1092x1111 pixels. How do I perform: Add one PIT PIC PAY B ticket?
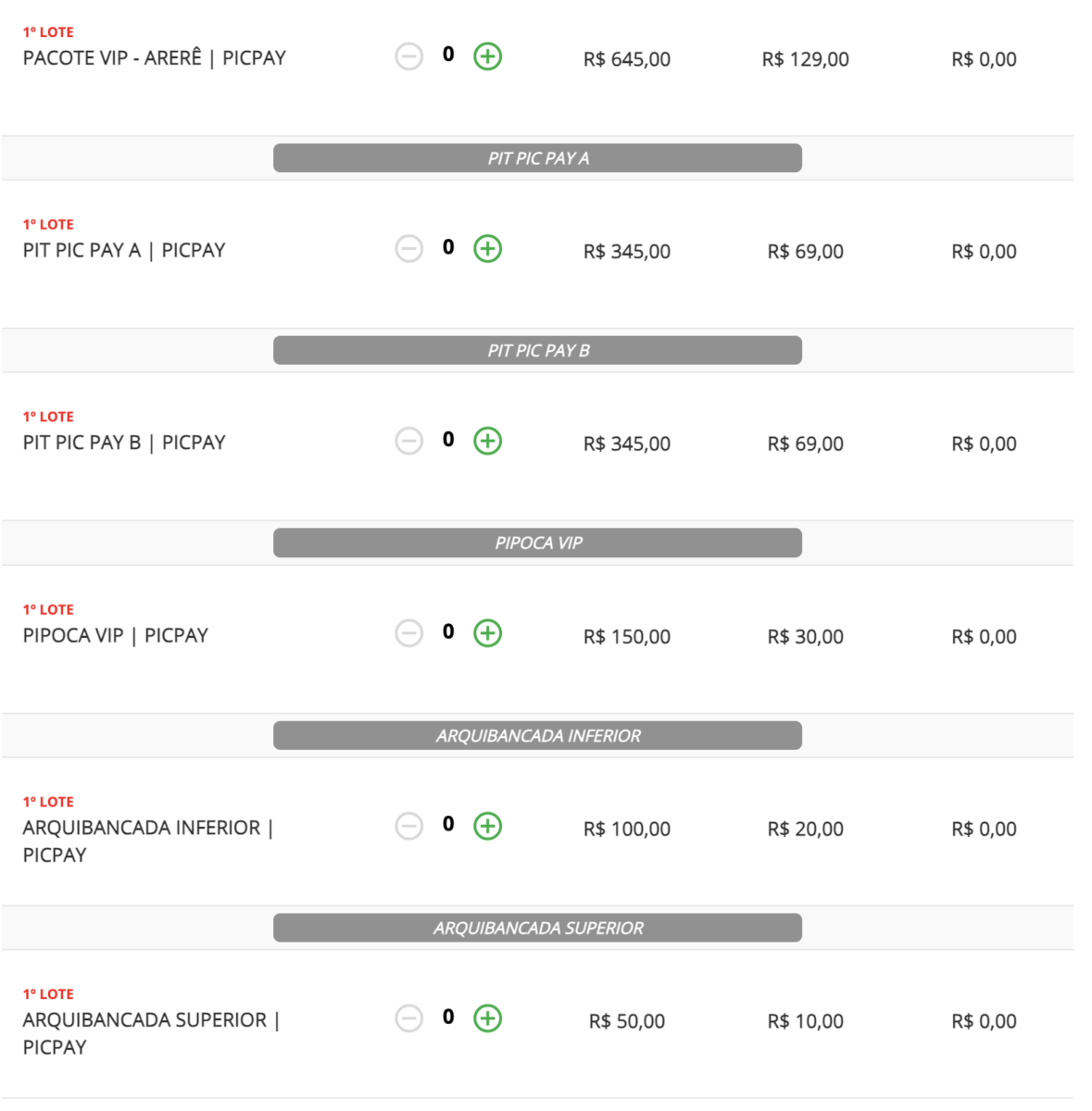[487, 441]
